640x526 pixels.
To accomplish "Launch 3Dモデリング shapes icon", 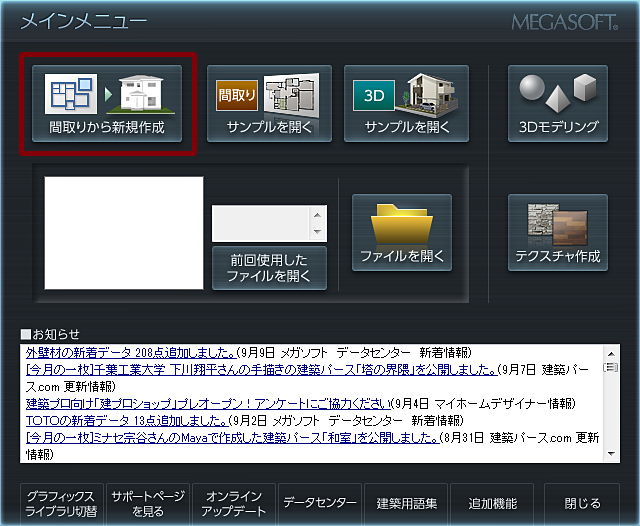I will (x=558, y=94).
